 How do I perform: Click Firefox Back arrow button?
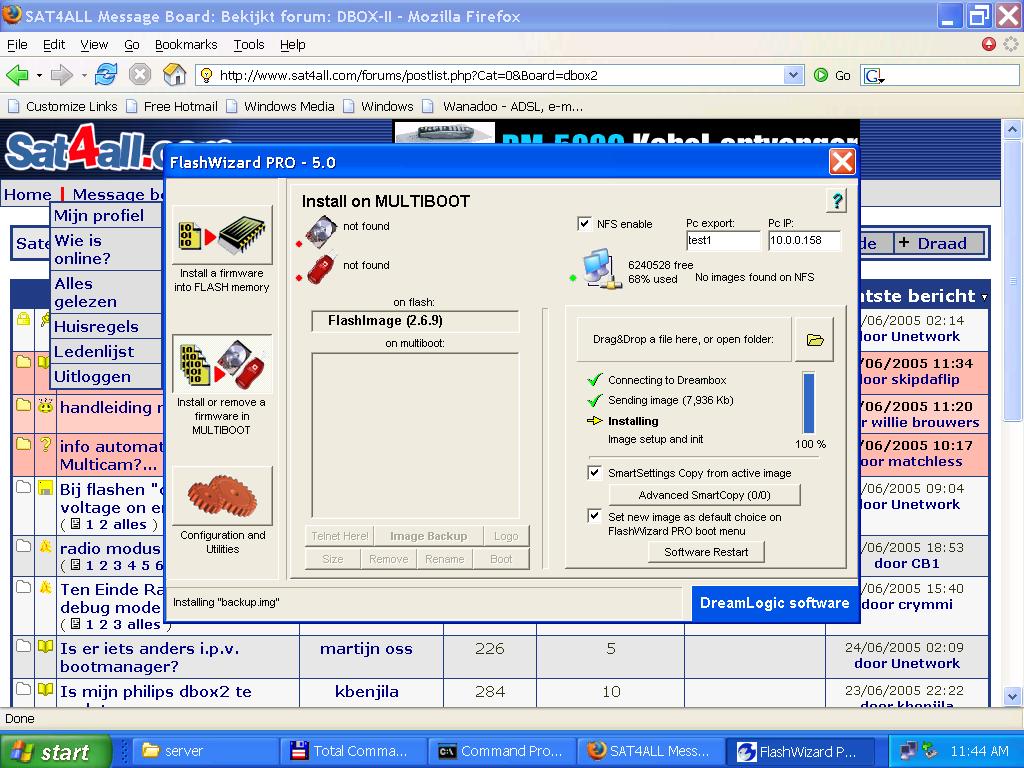18,75
